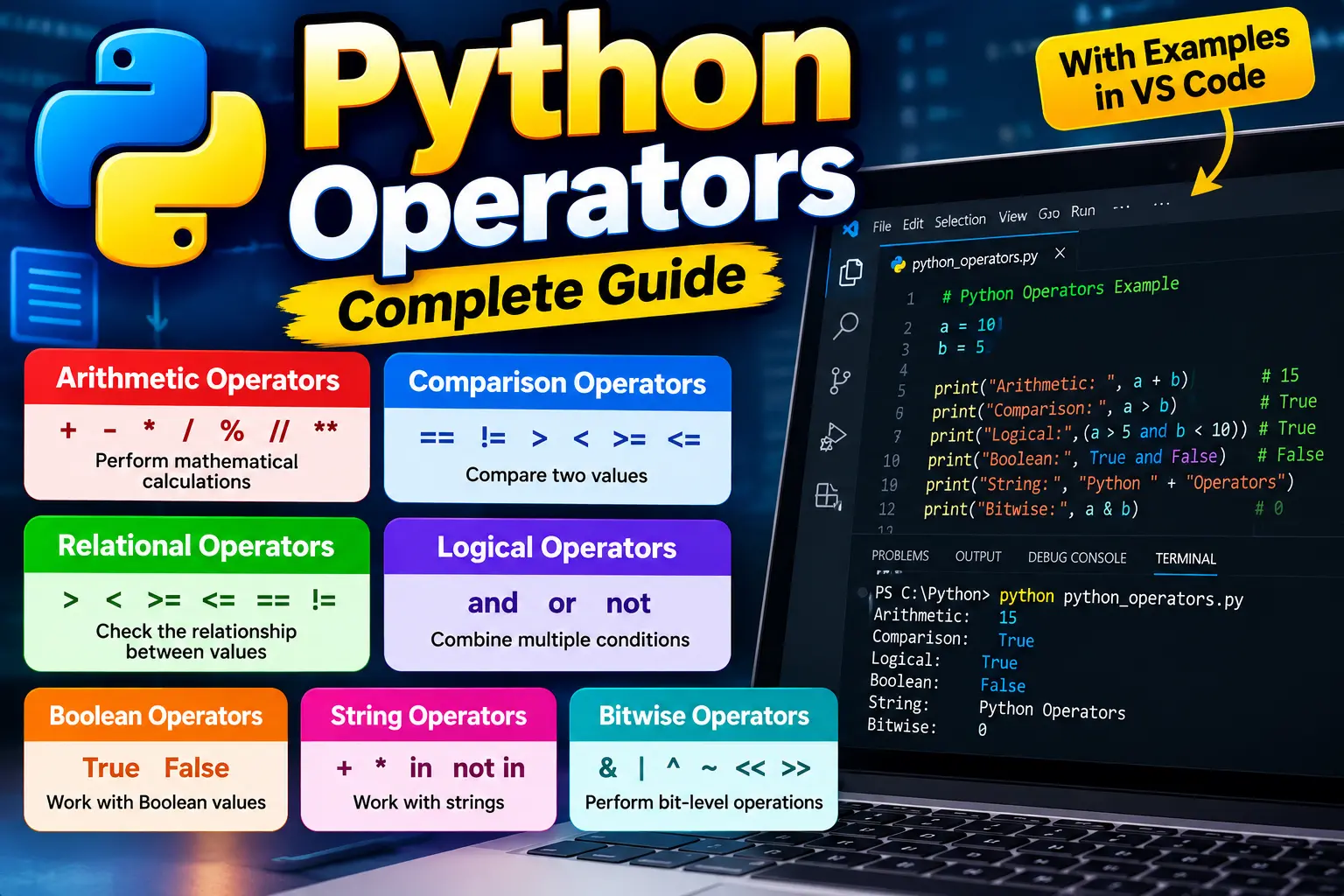Screen dimensions: 1344x896
Task: Open the Edit menu
Action: [x=913, y=224]
